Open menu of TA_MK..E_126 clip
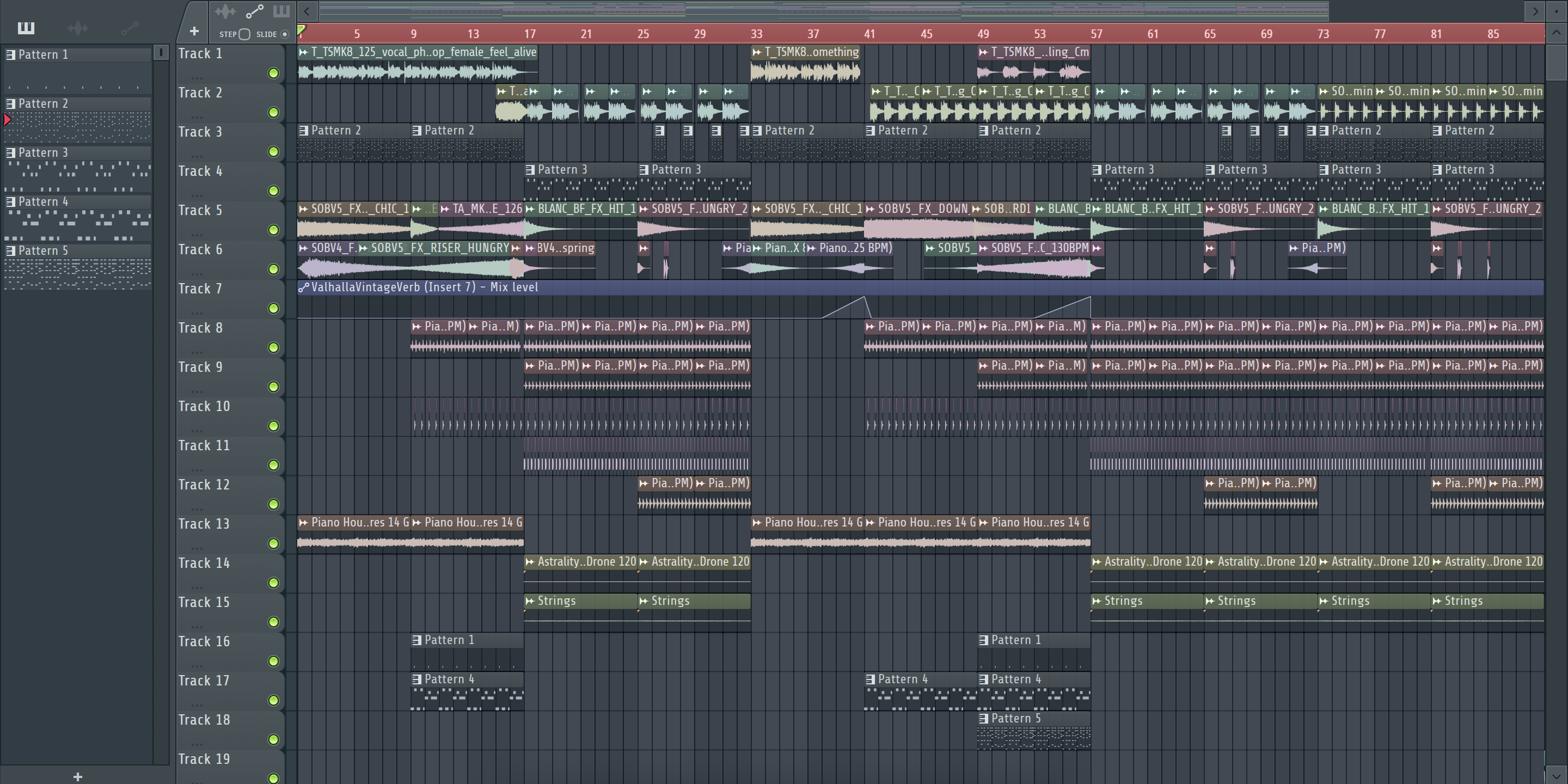 445,210
